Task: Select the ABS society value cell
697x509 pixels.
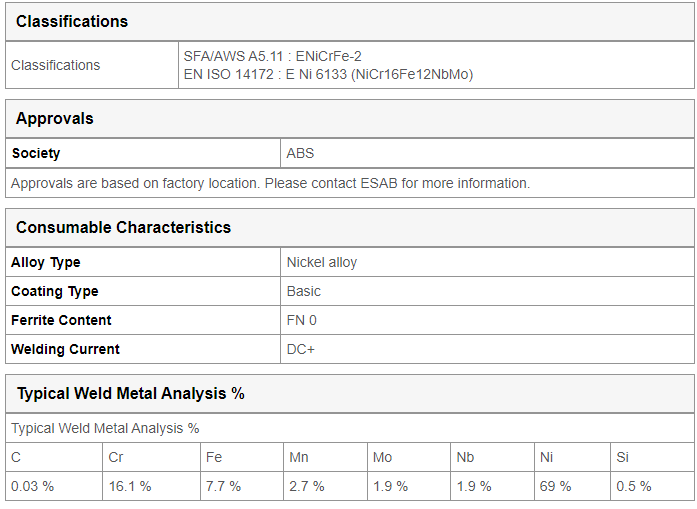Action: click(487, 153)
